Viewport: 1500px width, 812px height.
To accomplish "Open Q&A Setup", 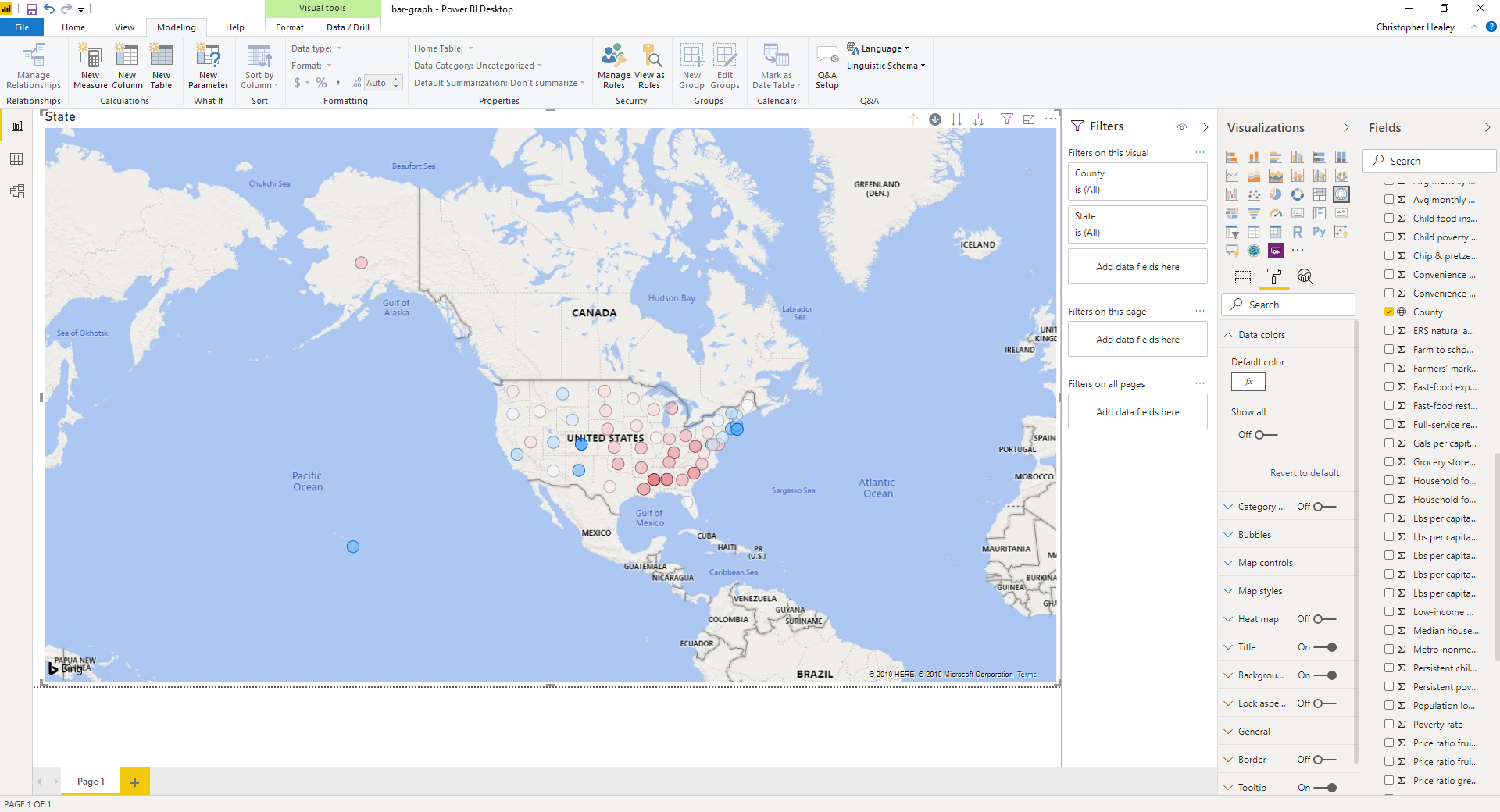I will click(x=827, y=67).
